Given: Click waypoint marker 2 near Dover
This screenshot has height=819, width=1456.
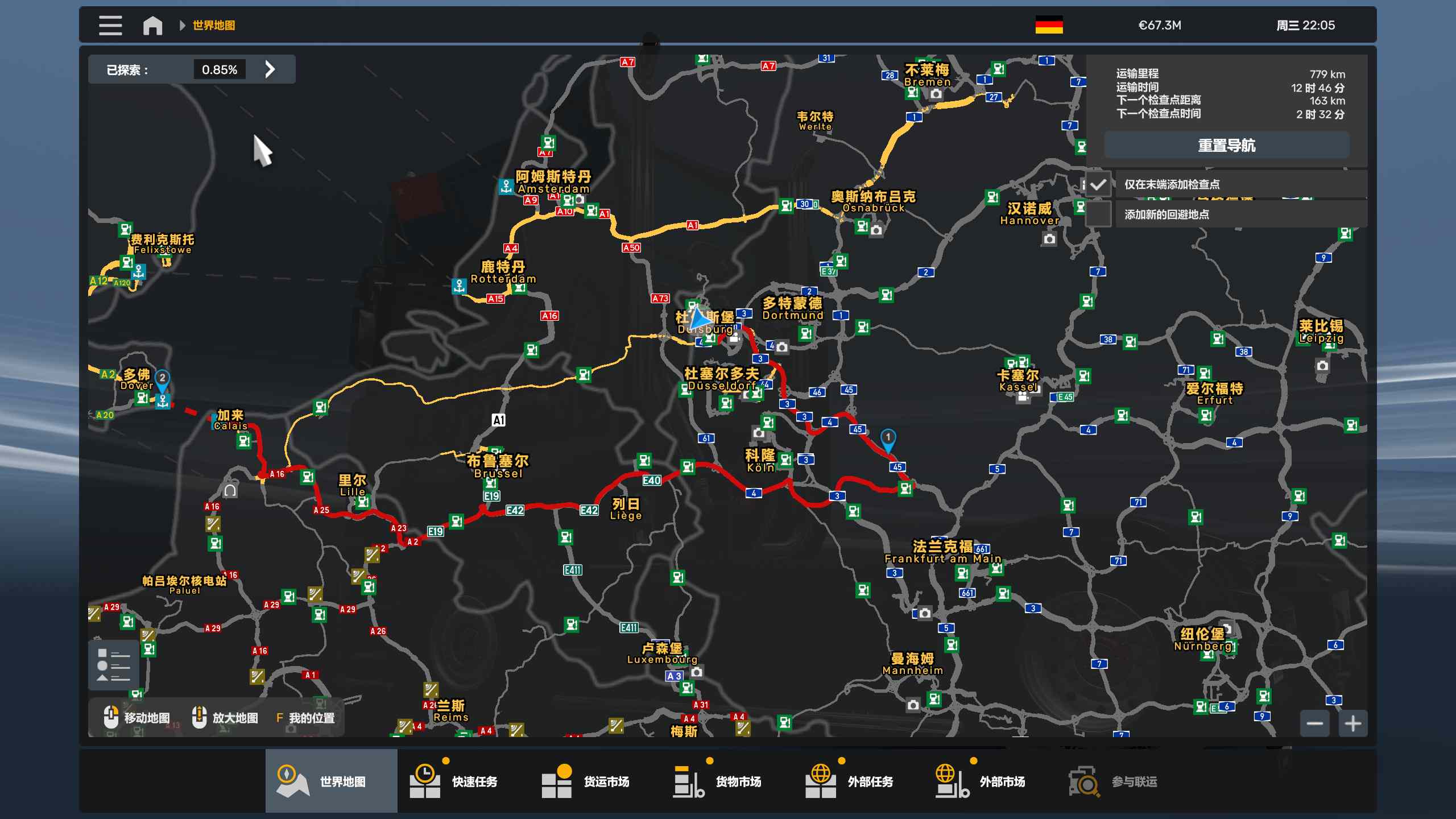Looking at the screenshot, I should (x=162, y=380).
